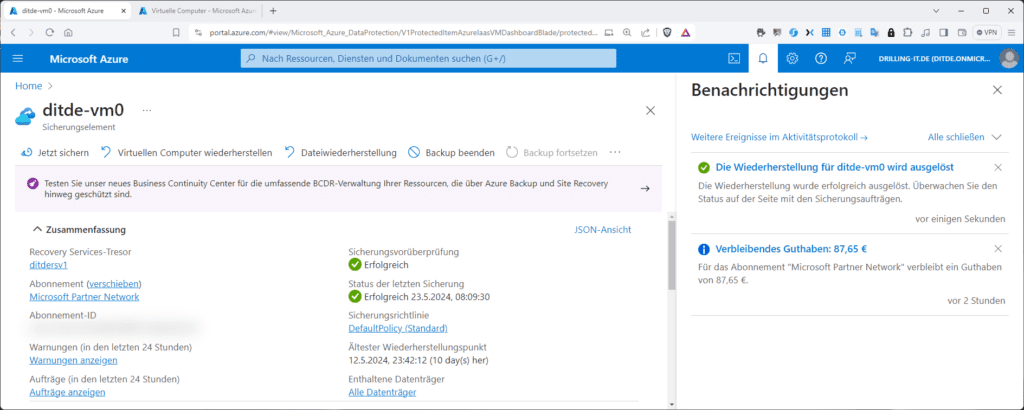
Task: Open the ellipsis menu next to ditde-vm0 title
Action: point(147,110)
